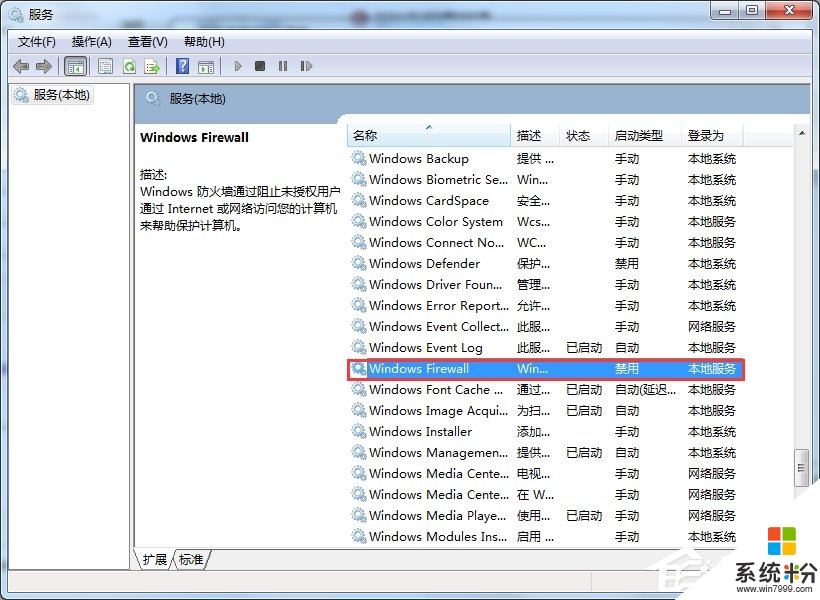Sort by the 名称 column header

click(x=429, y=135)
